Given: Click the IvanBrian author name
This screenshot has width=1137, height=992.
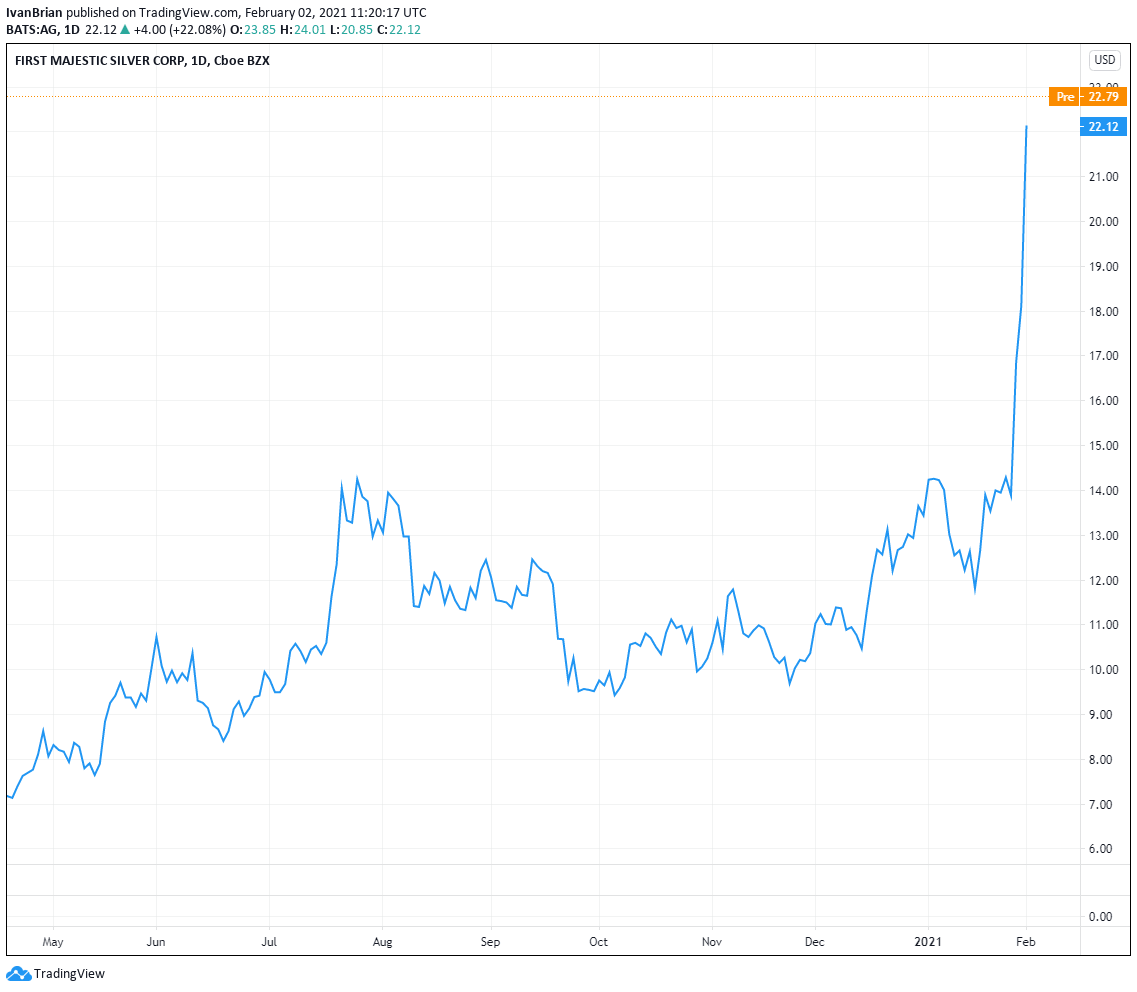Looking at the screenshot, I should click(x=34, y=12).
